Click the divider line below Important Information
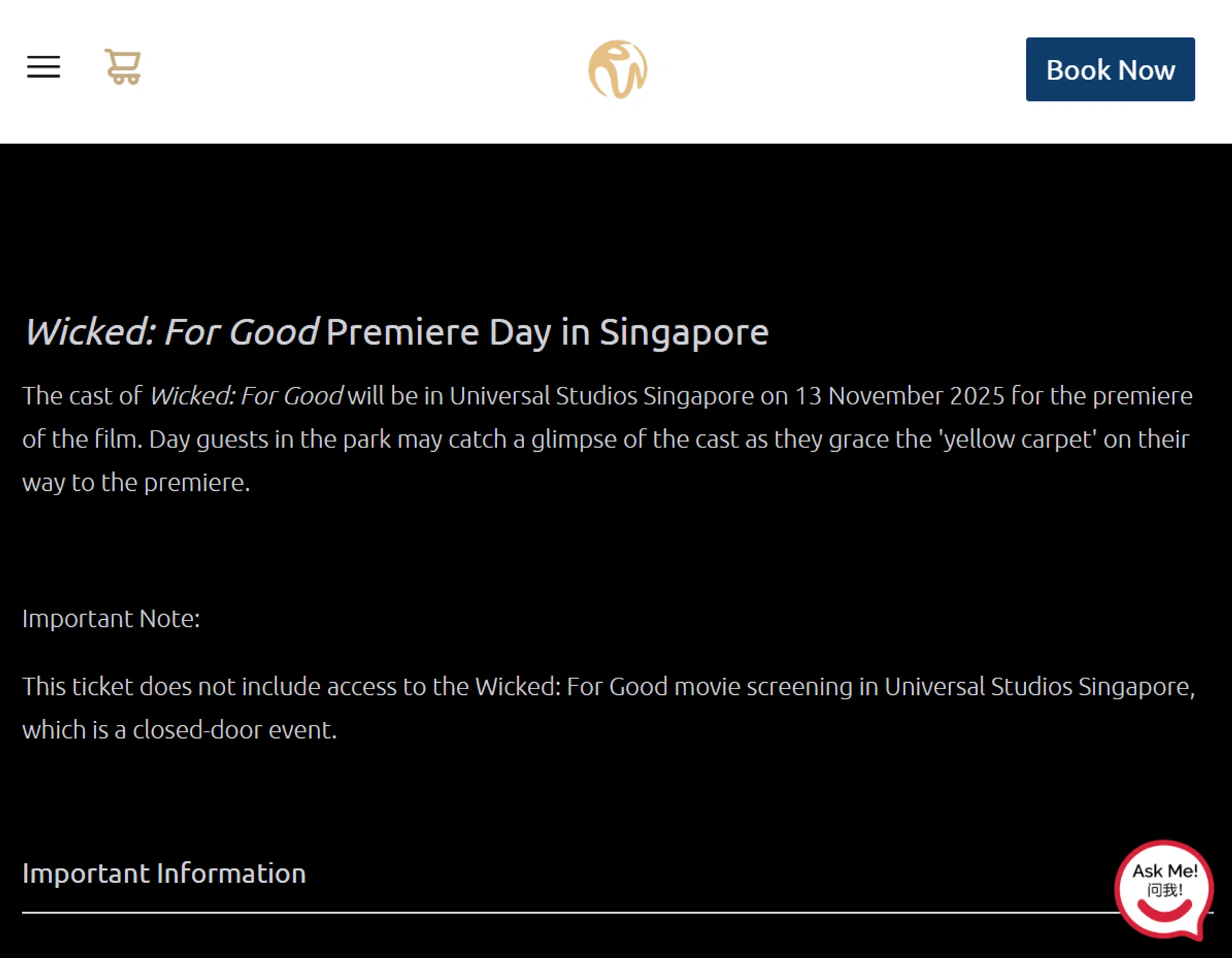 513,912
